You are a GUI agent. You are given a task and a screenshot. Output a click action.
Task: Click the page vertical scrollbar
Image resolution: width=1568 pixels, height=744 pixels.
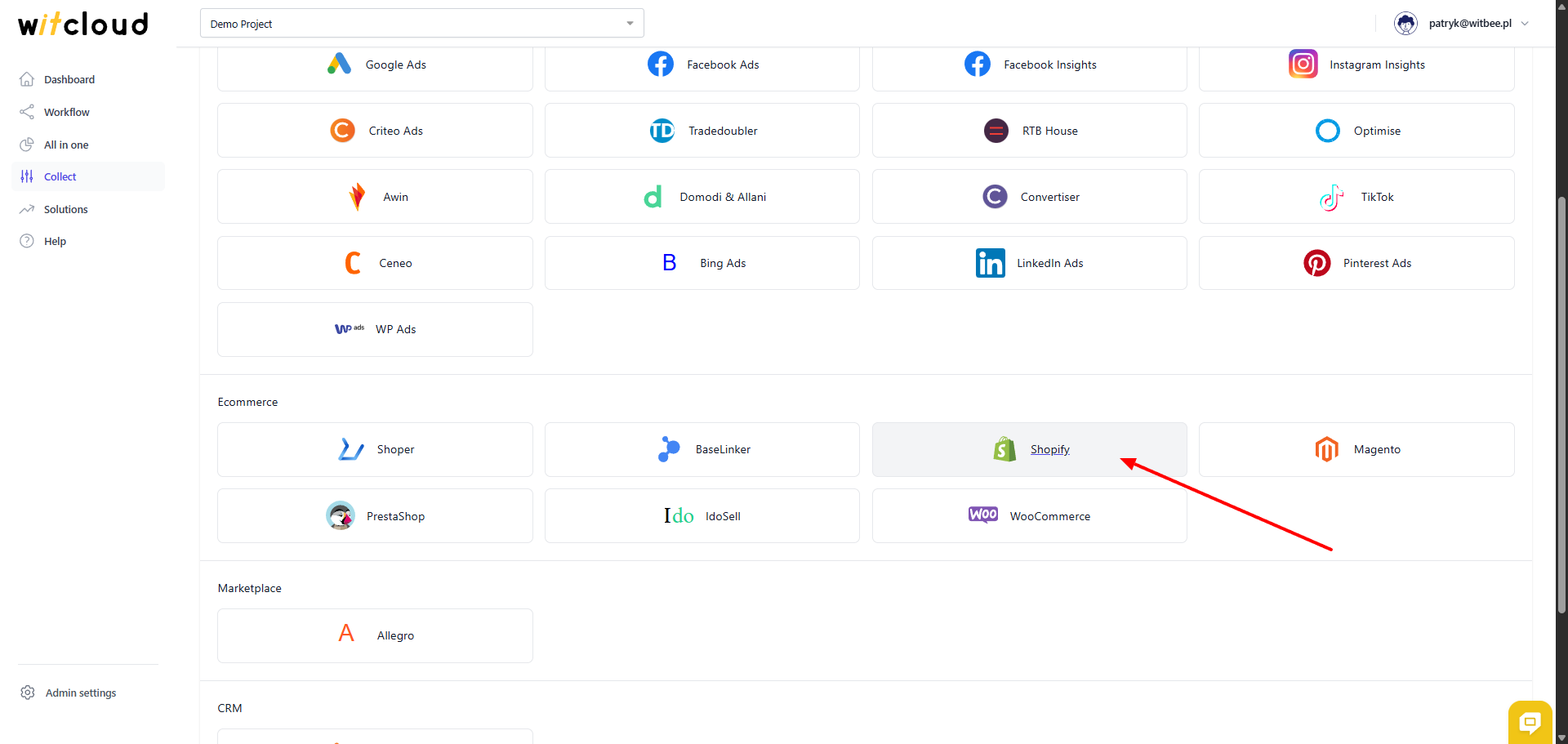1561,404
